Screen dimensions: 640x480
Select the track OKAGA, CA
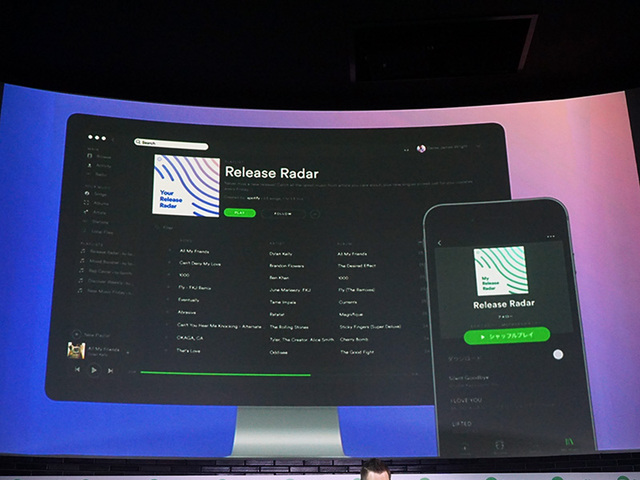(189, 338)
